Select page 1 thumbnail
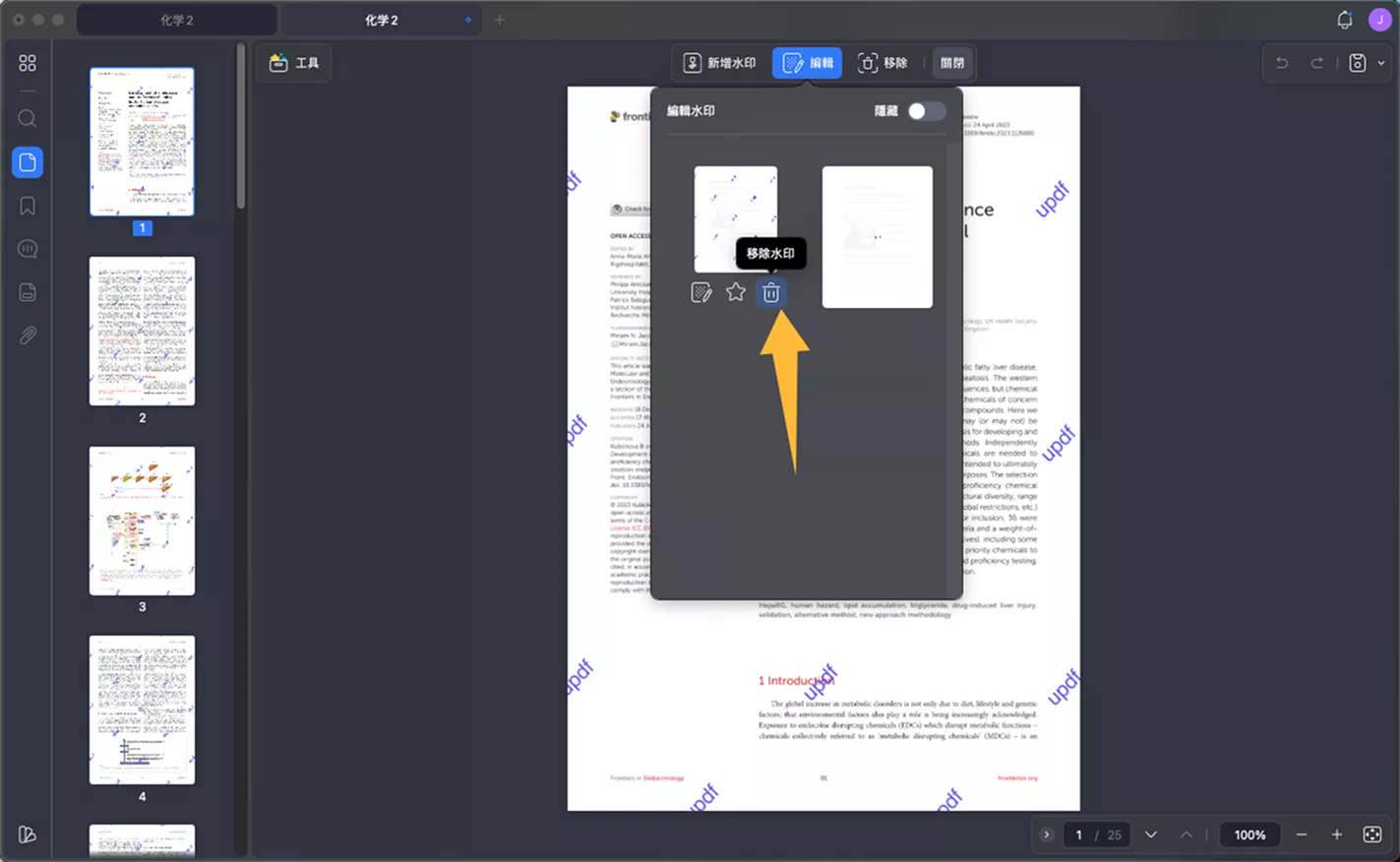1400x862 pixels. pos(142,142)
